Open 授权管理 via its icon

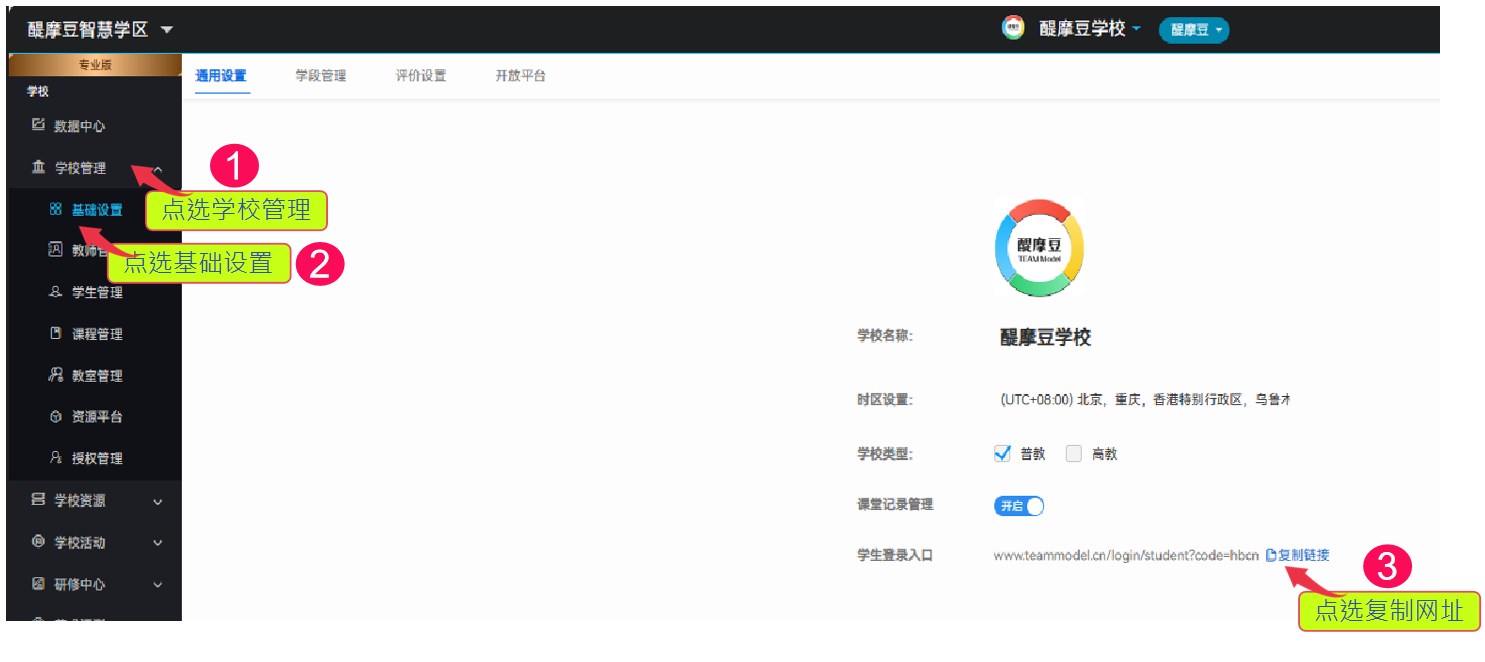[55, 458]
